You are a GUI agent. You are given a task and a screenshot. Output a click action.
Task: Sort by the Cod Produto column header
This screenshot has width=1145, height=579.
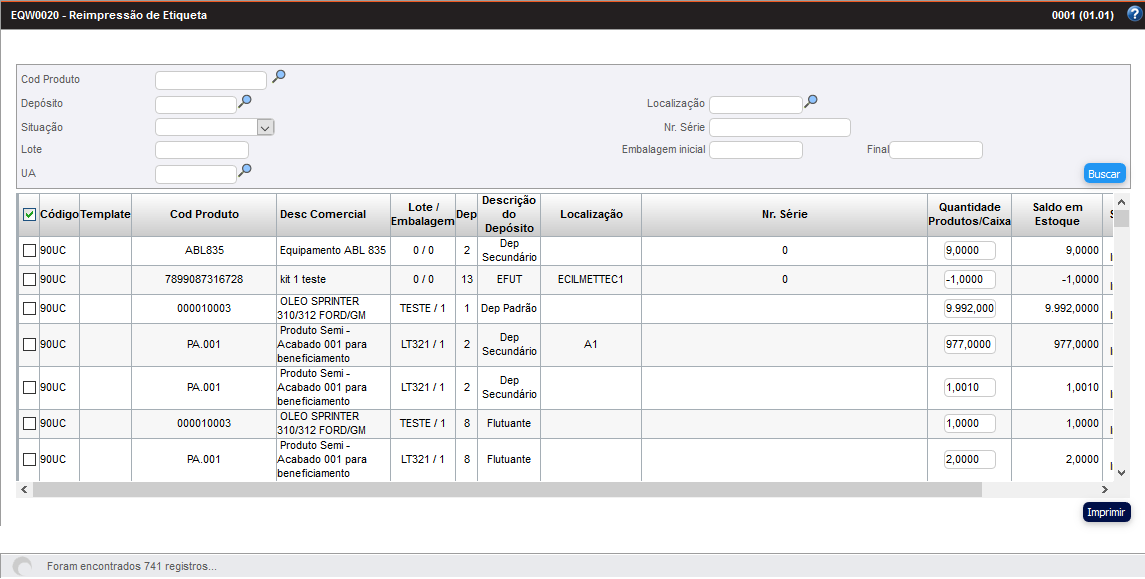pos(204,214)
